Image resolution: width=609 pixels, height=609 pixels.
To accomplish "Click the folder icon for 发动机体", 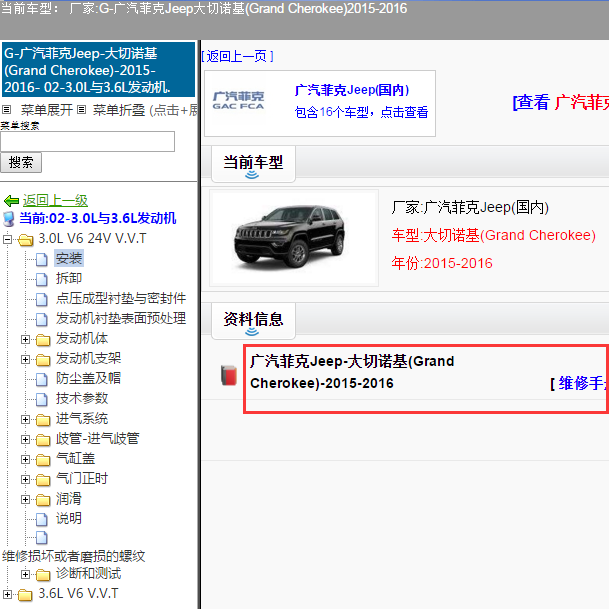I will 43,340.
